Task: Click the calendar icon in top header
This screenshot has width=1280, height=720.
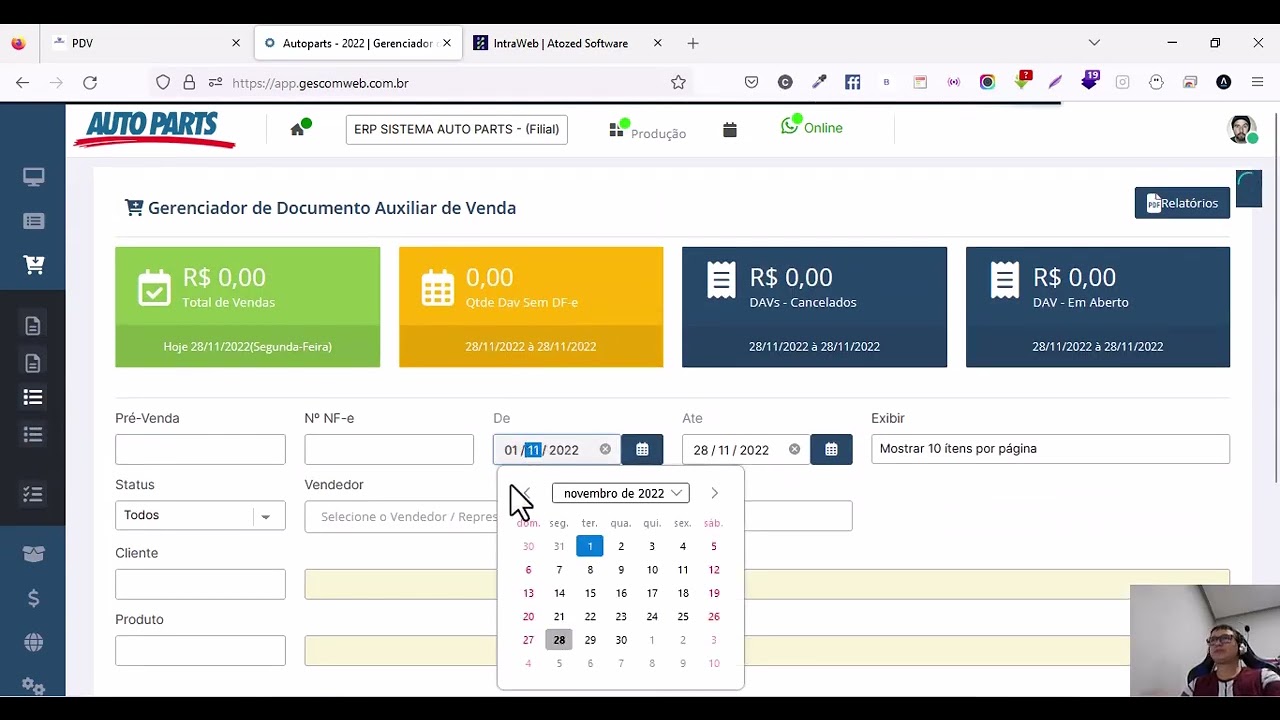Action: coord(730,130)
